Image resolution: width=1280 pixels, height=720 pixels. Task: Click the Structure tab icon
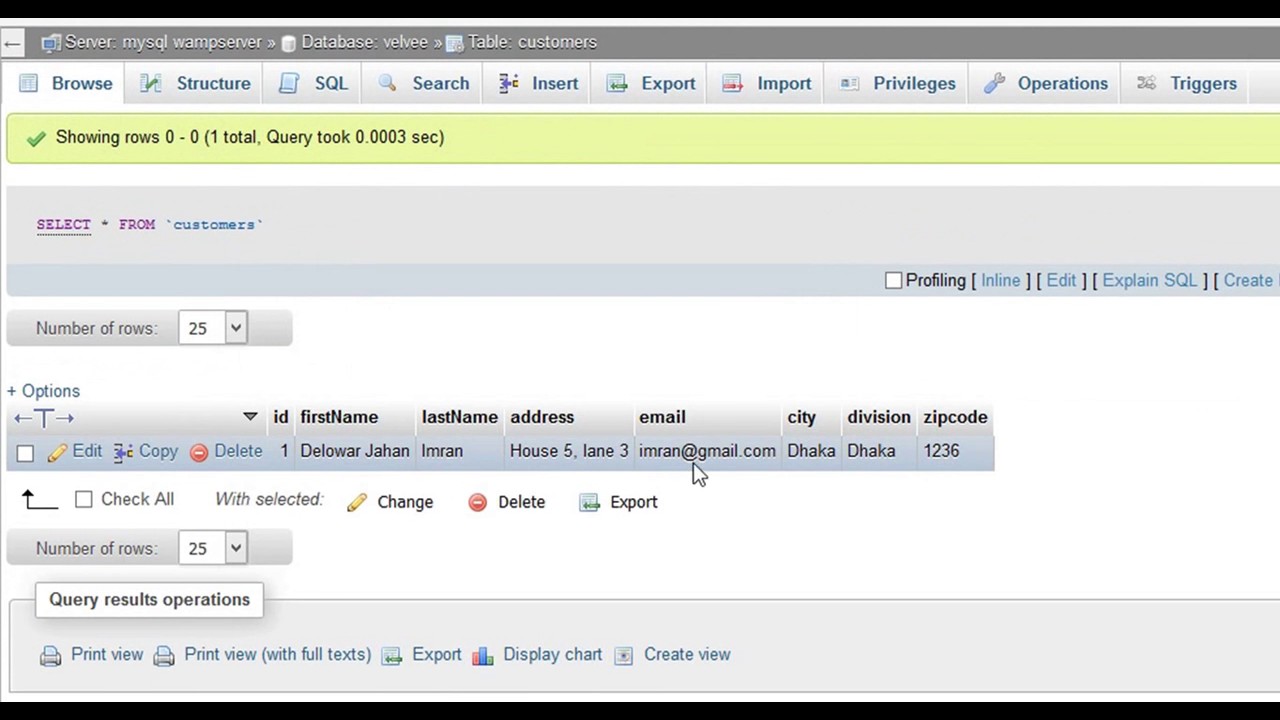point(151,83)
